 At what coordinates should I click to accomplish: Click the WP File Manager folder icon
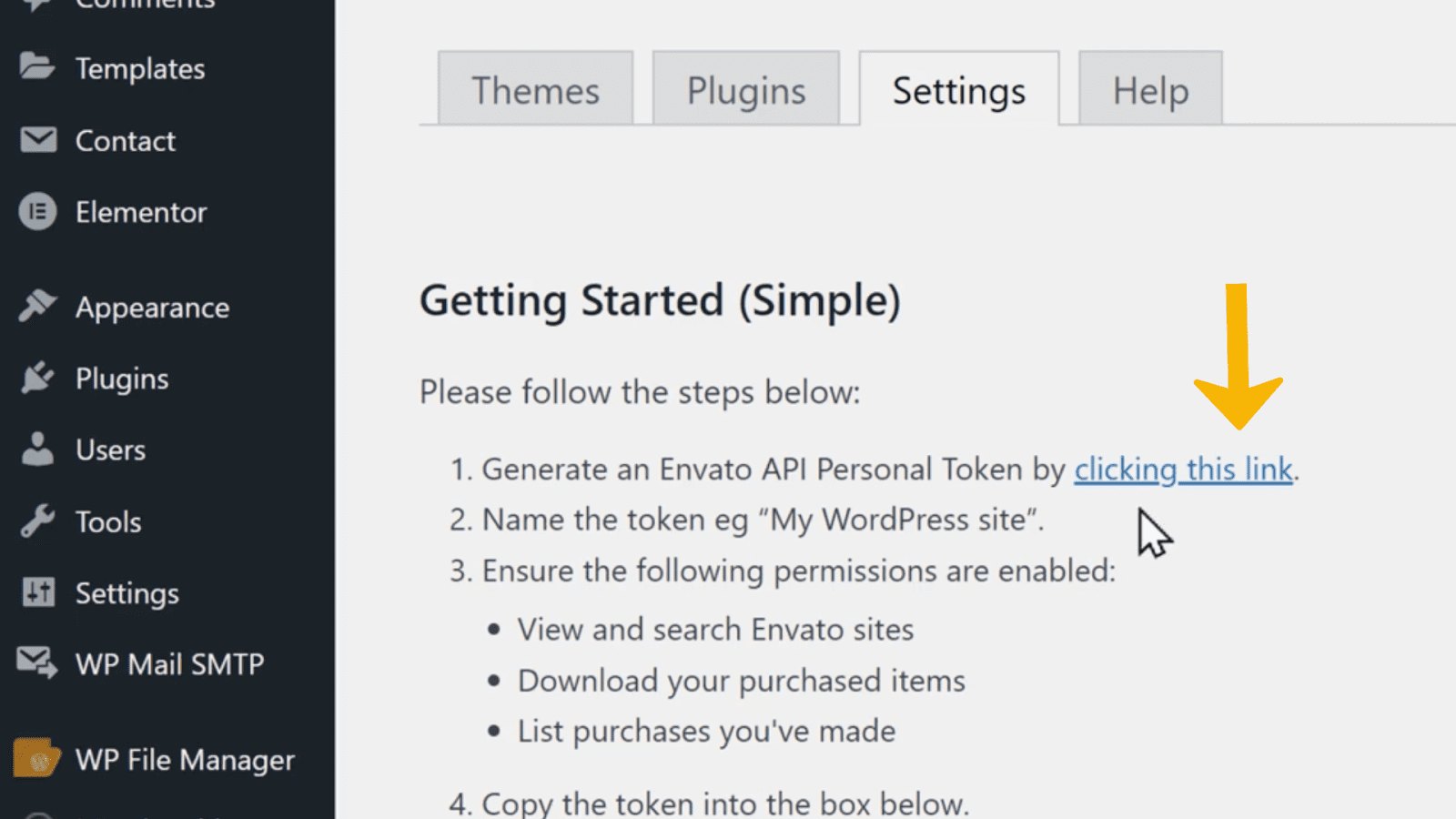click(36, 758)
